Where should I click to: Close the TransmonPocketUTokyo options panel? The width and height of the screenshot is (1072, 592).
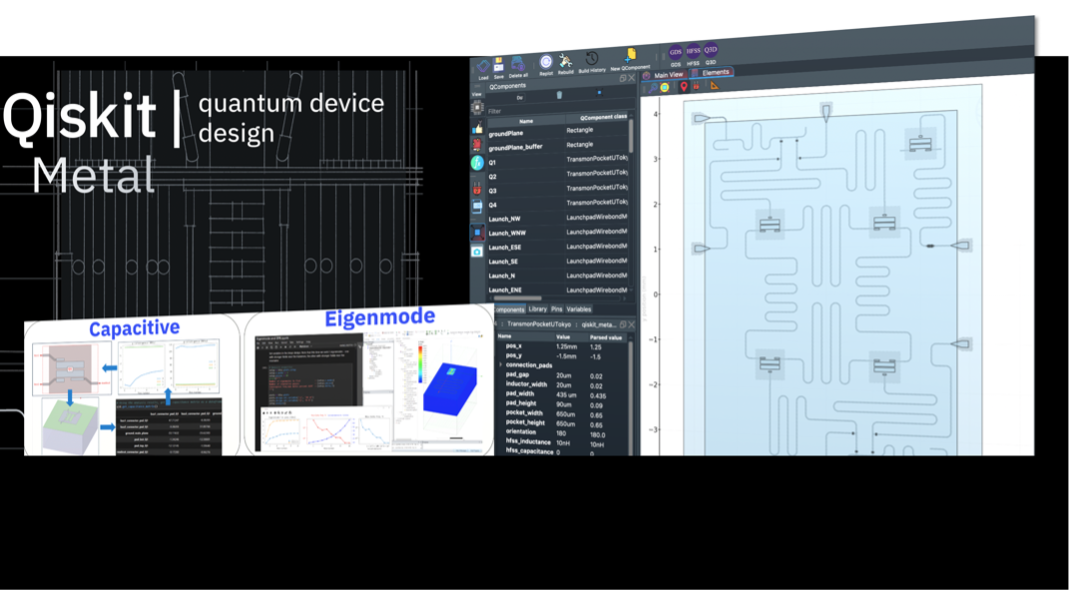click(632, 325)
